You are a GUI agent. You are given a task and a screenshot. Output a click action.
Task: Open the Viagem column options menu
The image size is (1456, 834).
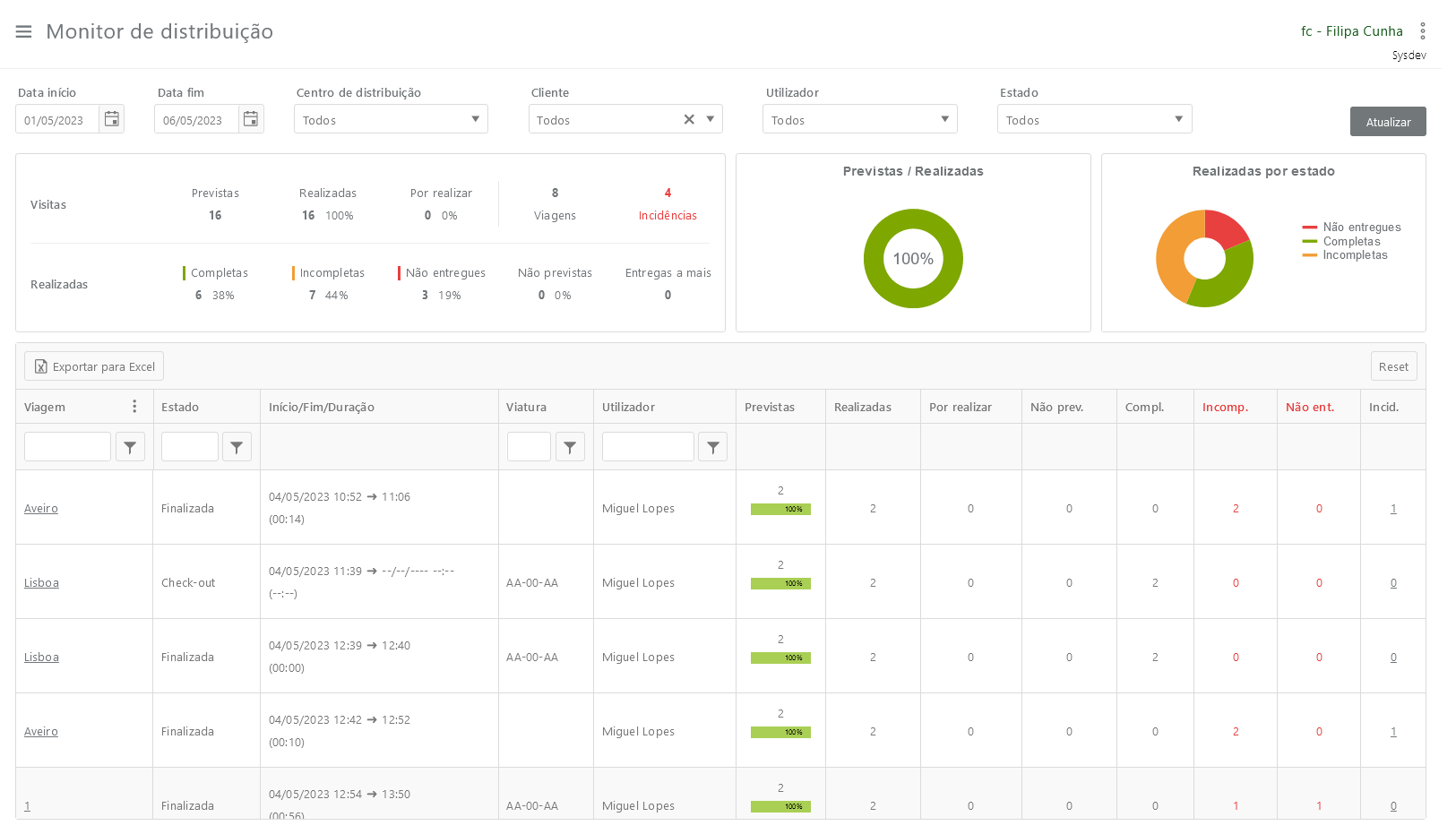(x=134, y=407)
